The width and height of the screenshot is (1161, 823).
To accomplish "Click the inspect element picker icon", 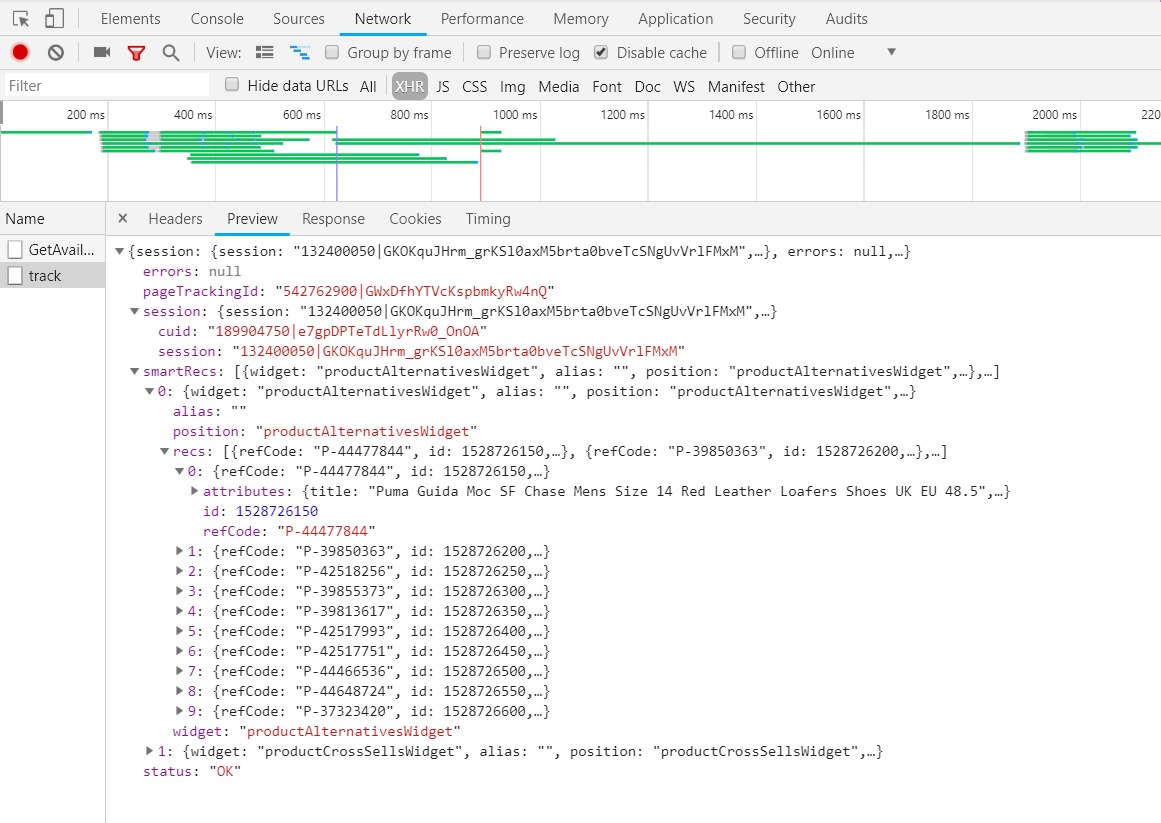I will [21, 19].
